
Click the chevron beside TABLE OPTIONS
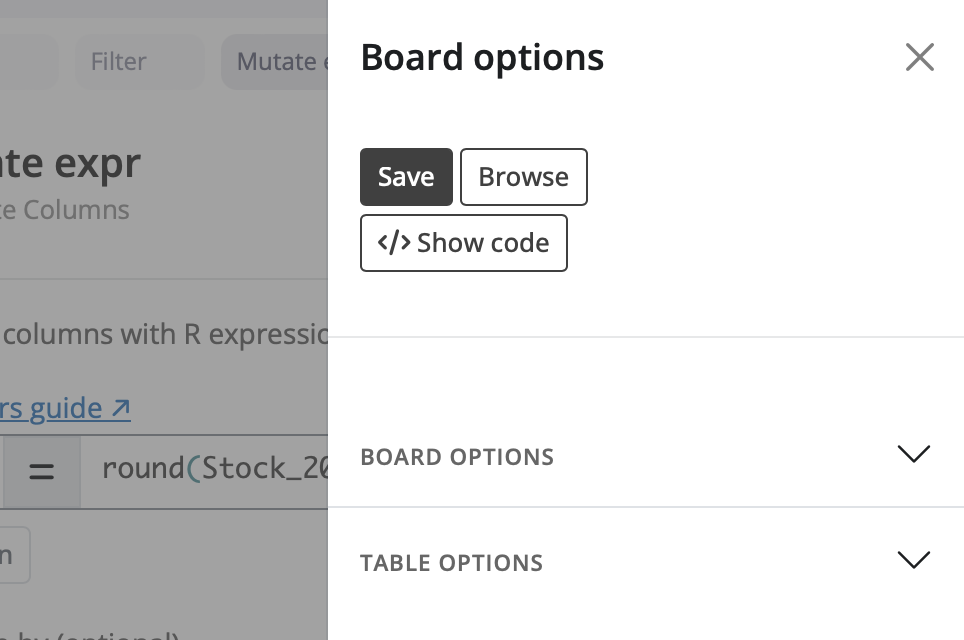pos(913,560)
